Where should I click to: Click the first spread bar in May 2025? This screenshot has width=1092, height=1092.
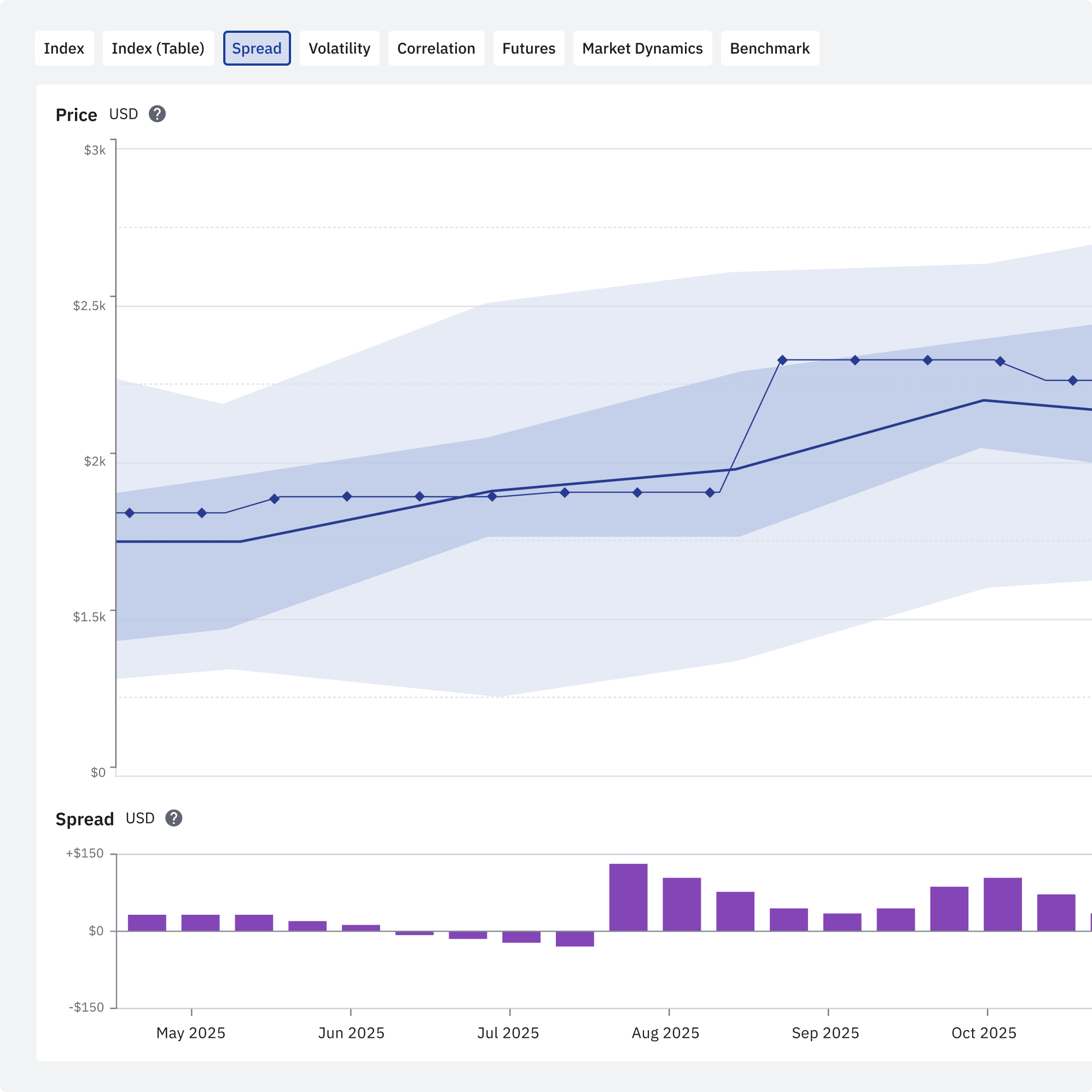tap(147, 922)
